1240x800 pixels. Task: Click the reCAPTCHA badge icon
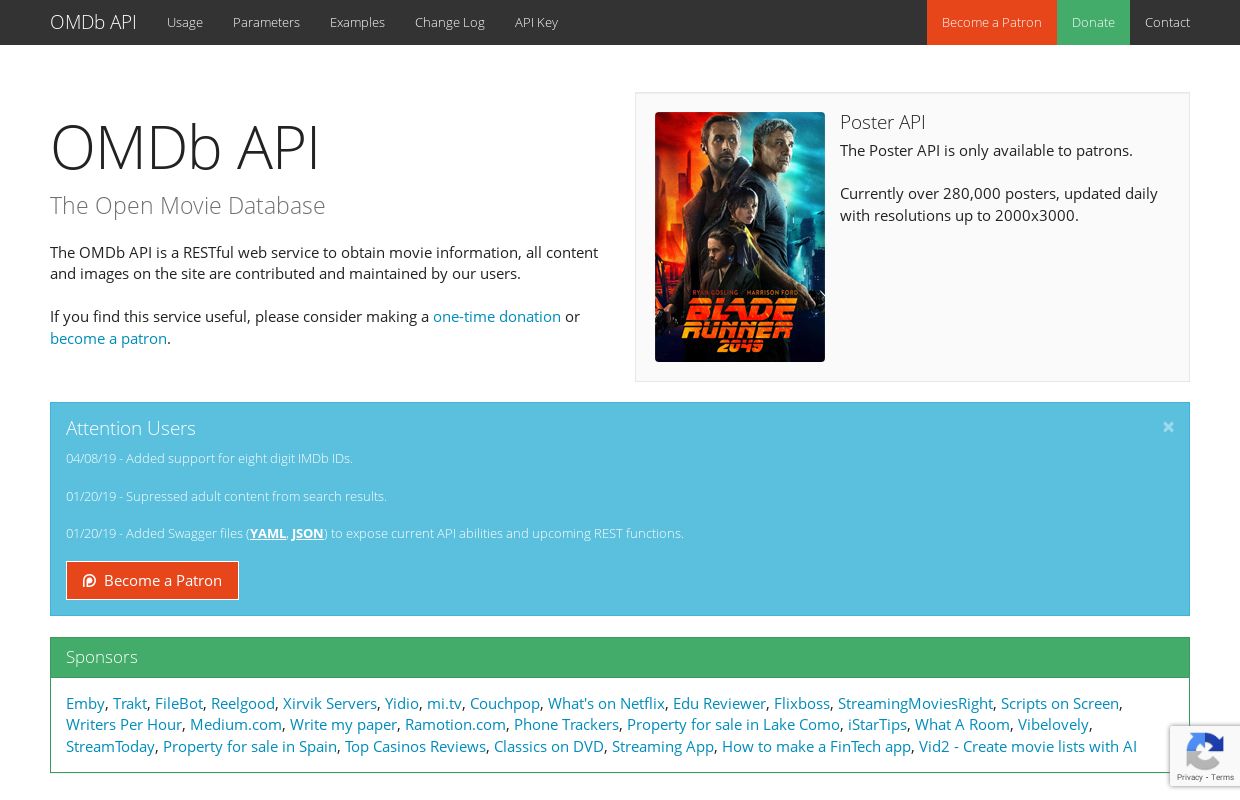click(1205, 753)
